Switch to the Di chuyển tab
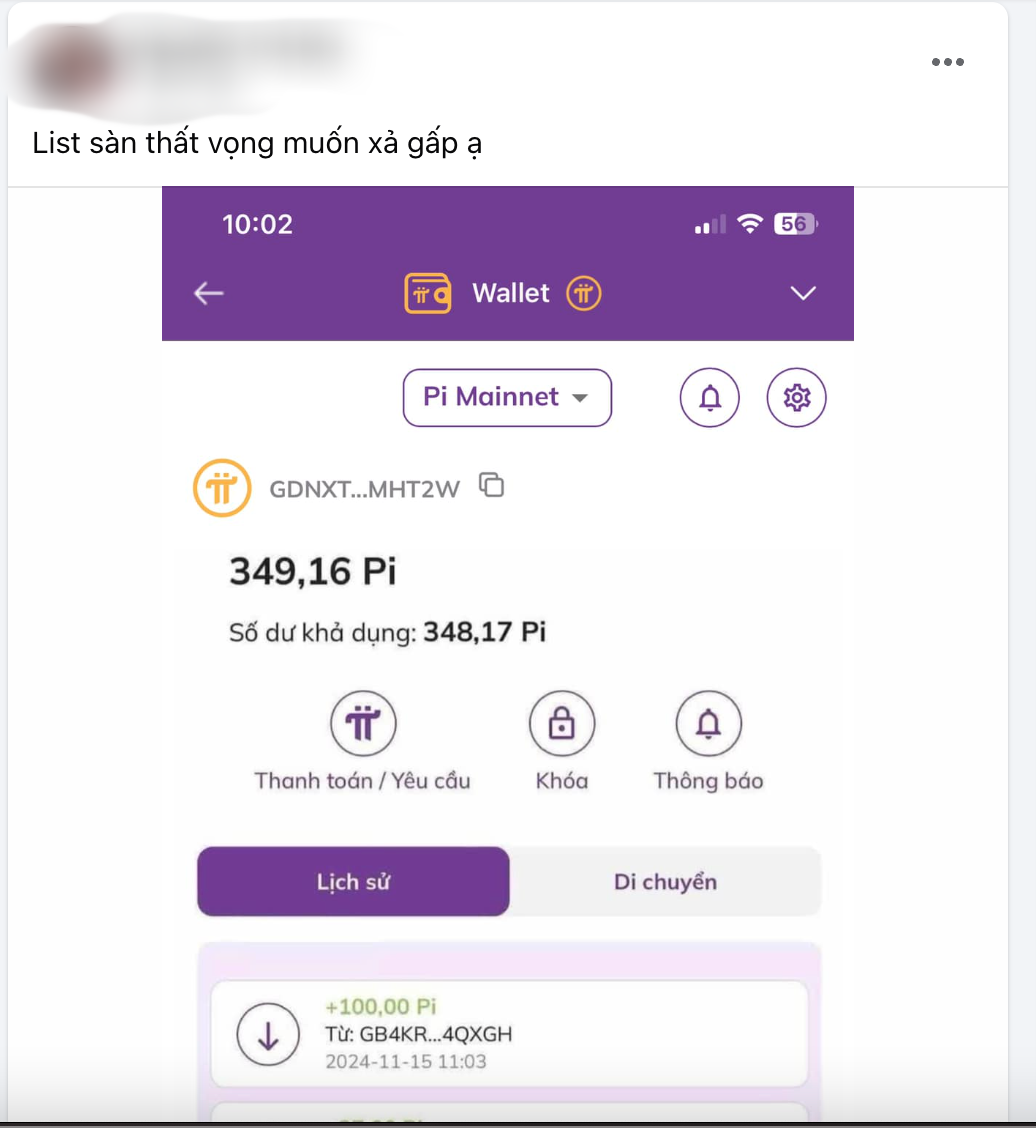This screenshot has height=1128, width=1036. tap(665, 881)
